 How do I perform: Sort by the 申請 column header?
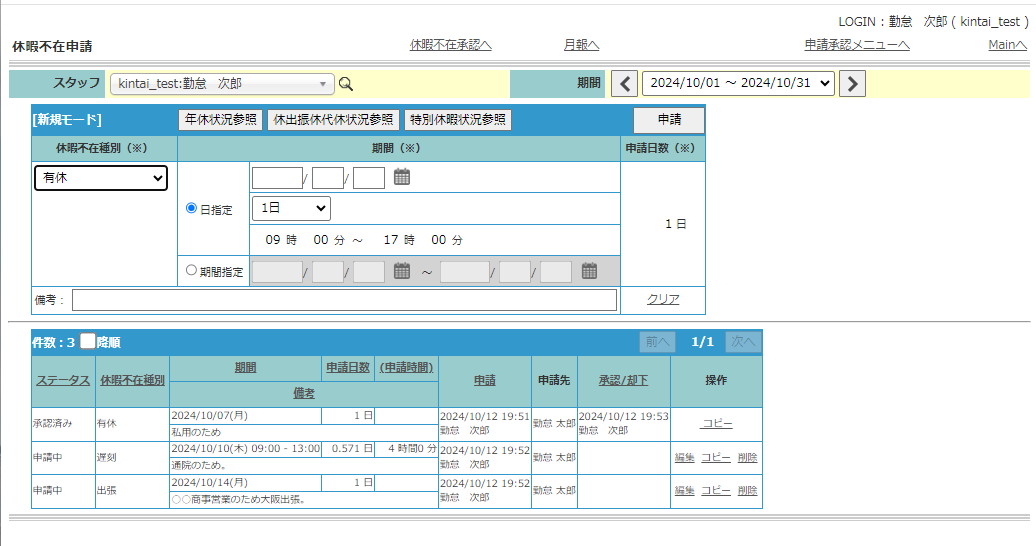click(484, 381)
